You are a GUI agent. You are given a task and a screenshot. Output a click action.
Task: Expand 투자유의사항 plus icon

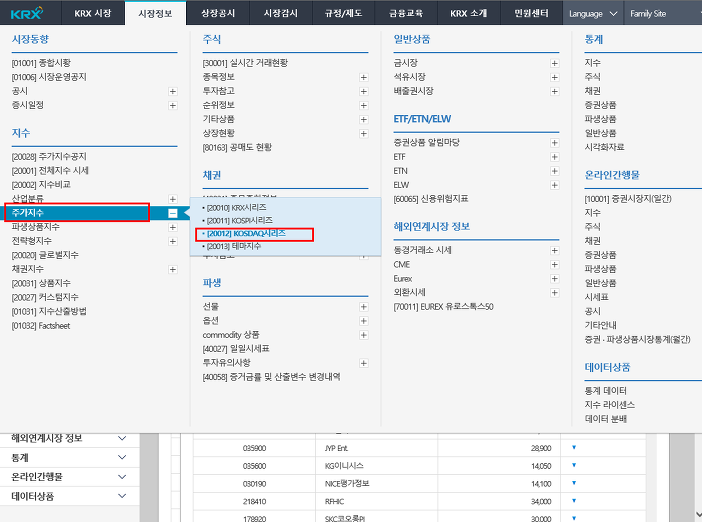[364, 363]
